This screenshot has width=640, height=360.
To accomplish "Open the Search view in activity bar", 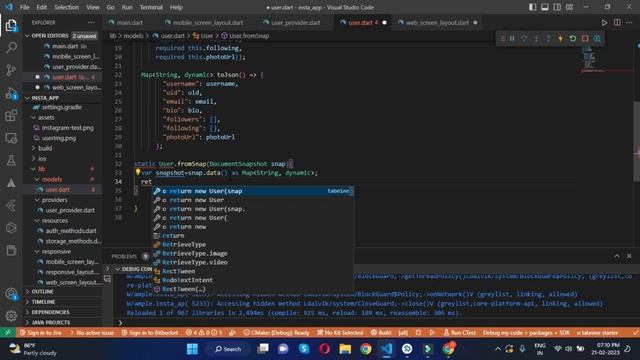I will point(11,48).
